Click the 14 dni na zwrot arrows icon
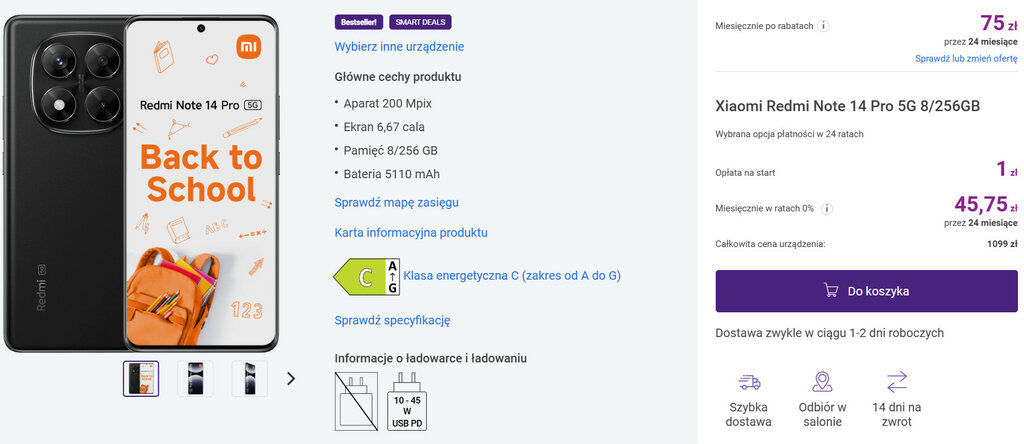The image size is (1024, 444). point(897,382)
